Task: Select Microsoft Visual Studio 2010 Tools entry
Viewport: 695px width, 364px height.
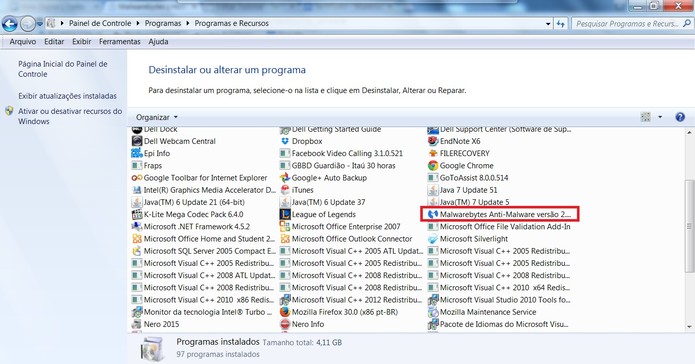Action: (x=499, y=300)
